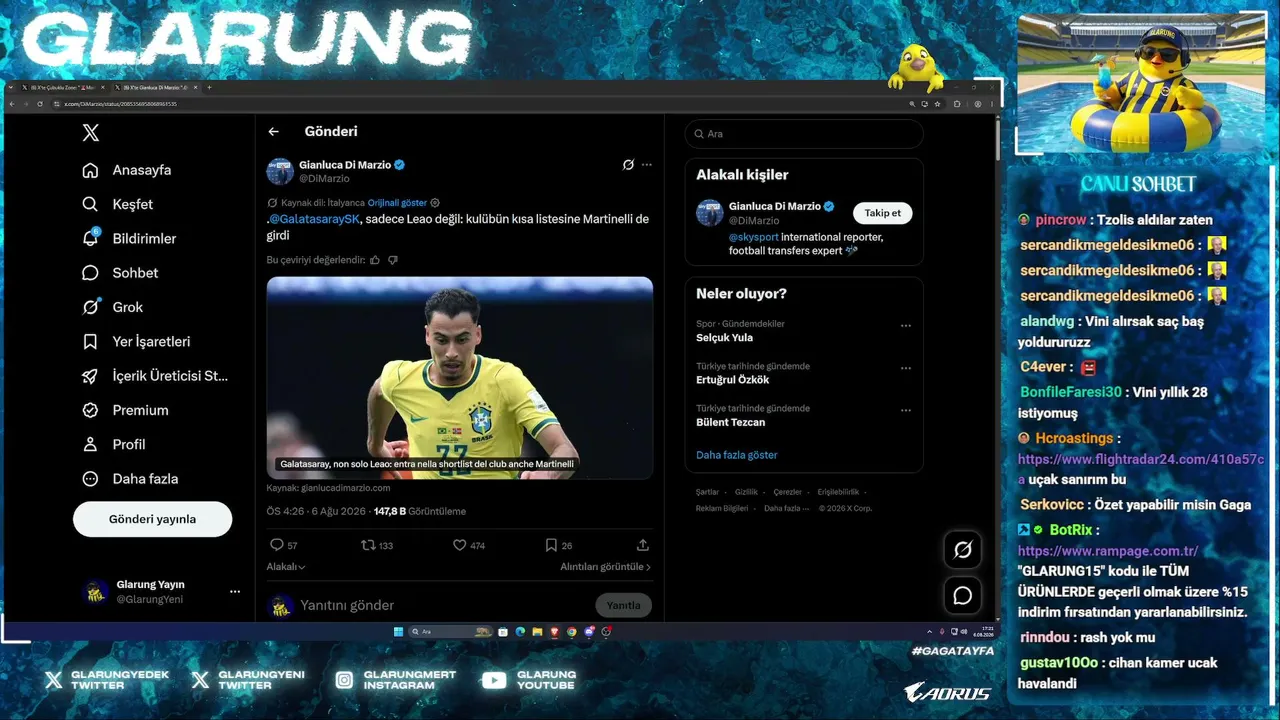This screenshot has height=720, width=1280.
Task: Open Windows Start menu
Action: coord(398,632)
